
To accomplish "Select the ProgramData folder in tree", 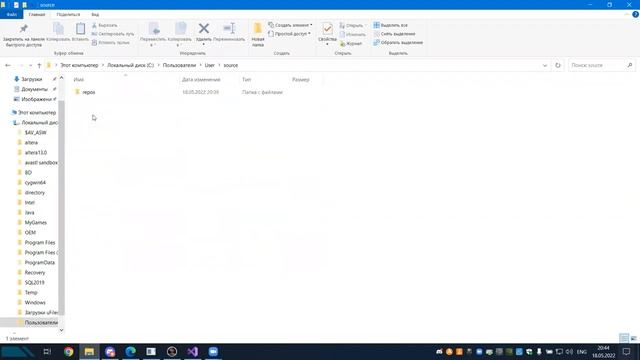I will tap(39, 262).
